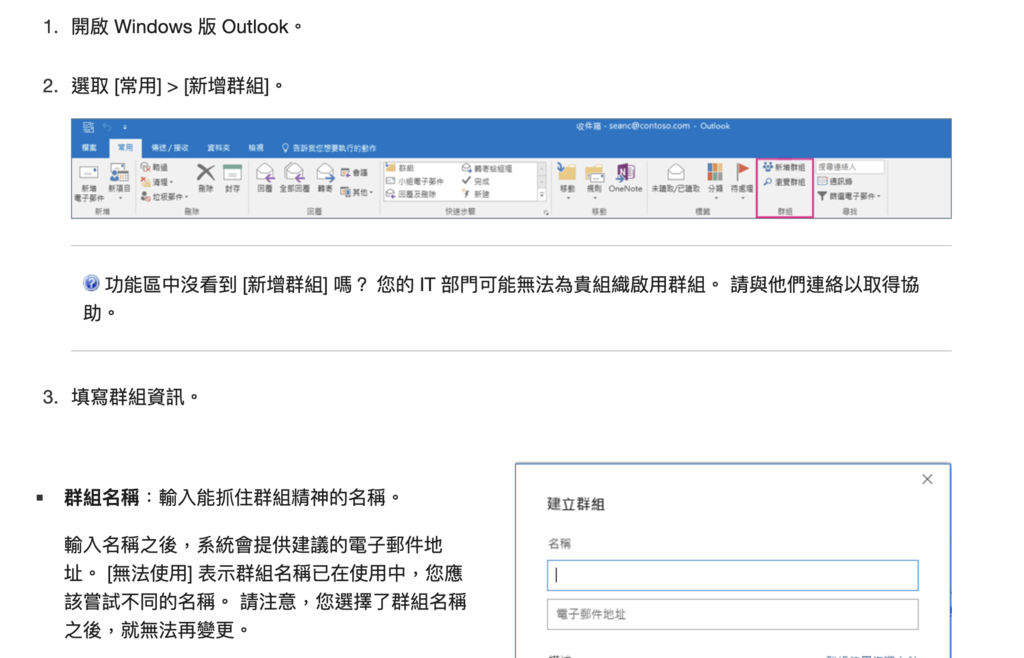This screenshot has width=1024, height=658.
Task: Select the 常用 (Home) ribbon tab
Action: 125,148
